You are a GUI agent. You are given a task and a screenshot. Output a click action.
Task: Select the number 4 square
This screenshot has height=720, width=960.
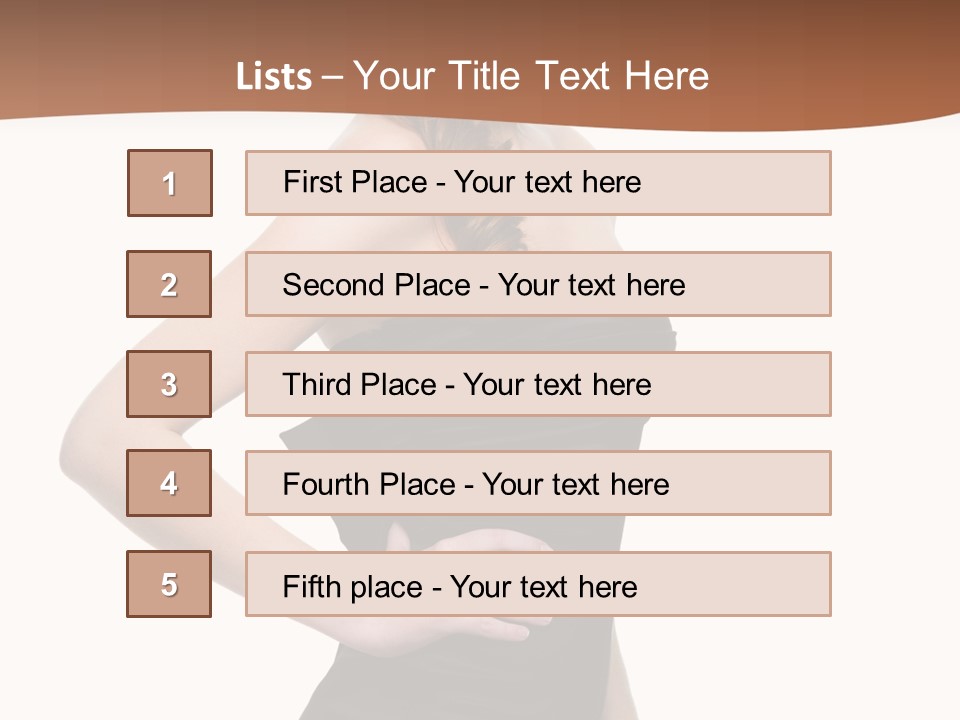tap(169, 483)
